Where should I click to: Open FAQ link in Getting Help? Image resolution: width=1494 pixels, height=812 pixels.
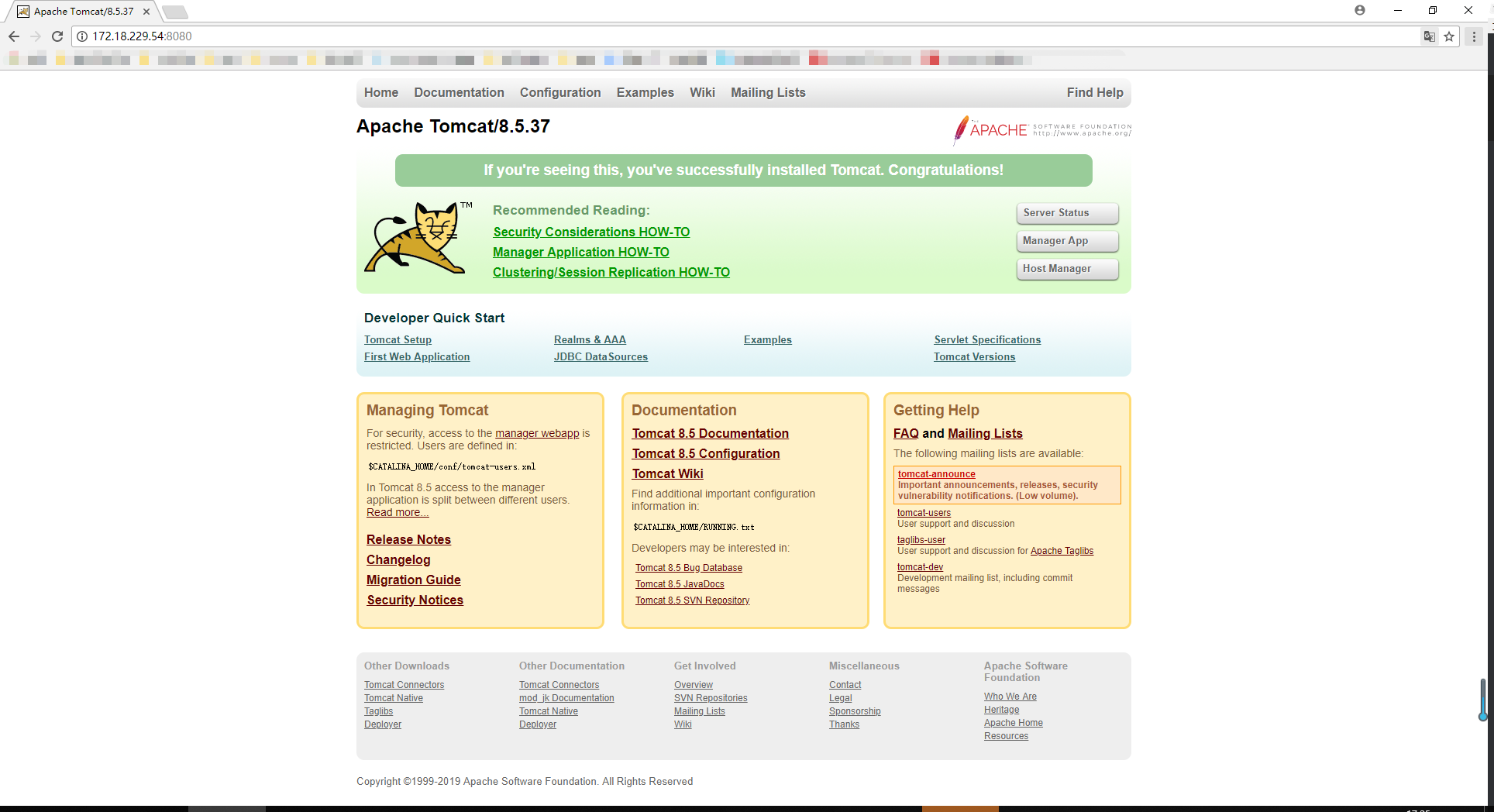(x=906, y=433)
